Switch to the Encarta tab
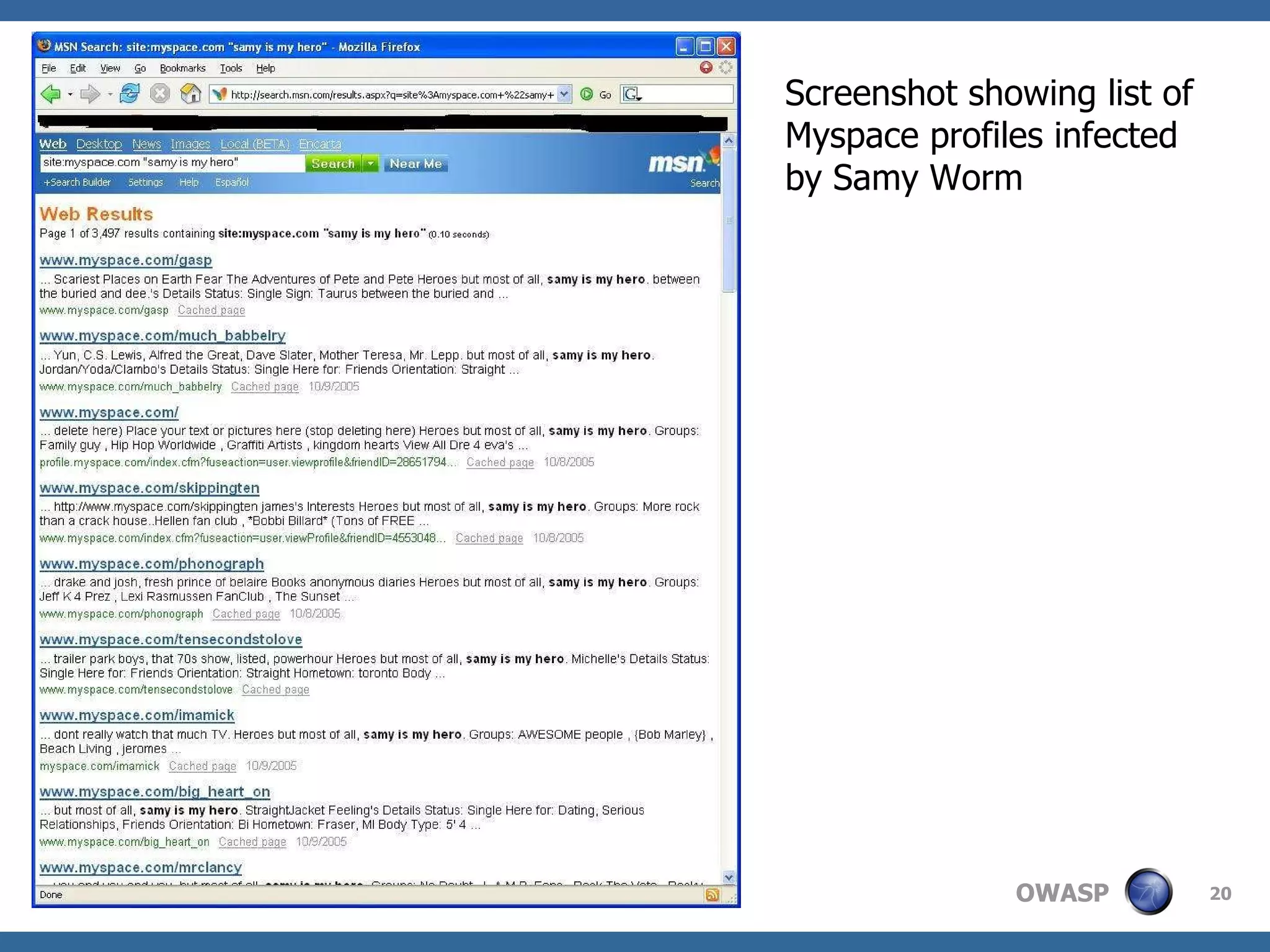Viewport: 1270px width, 952px height. pos(320,144)
